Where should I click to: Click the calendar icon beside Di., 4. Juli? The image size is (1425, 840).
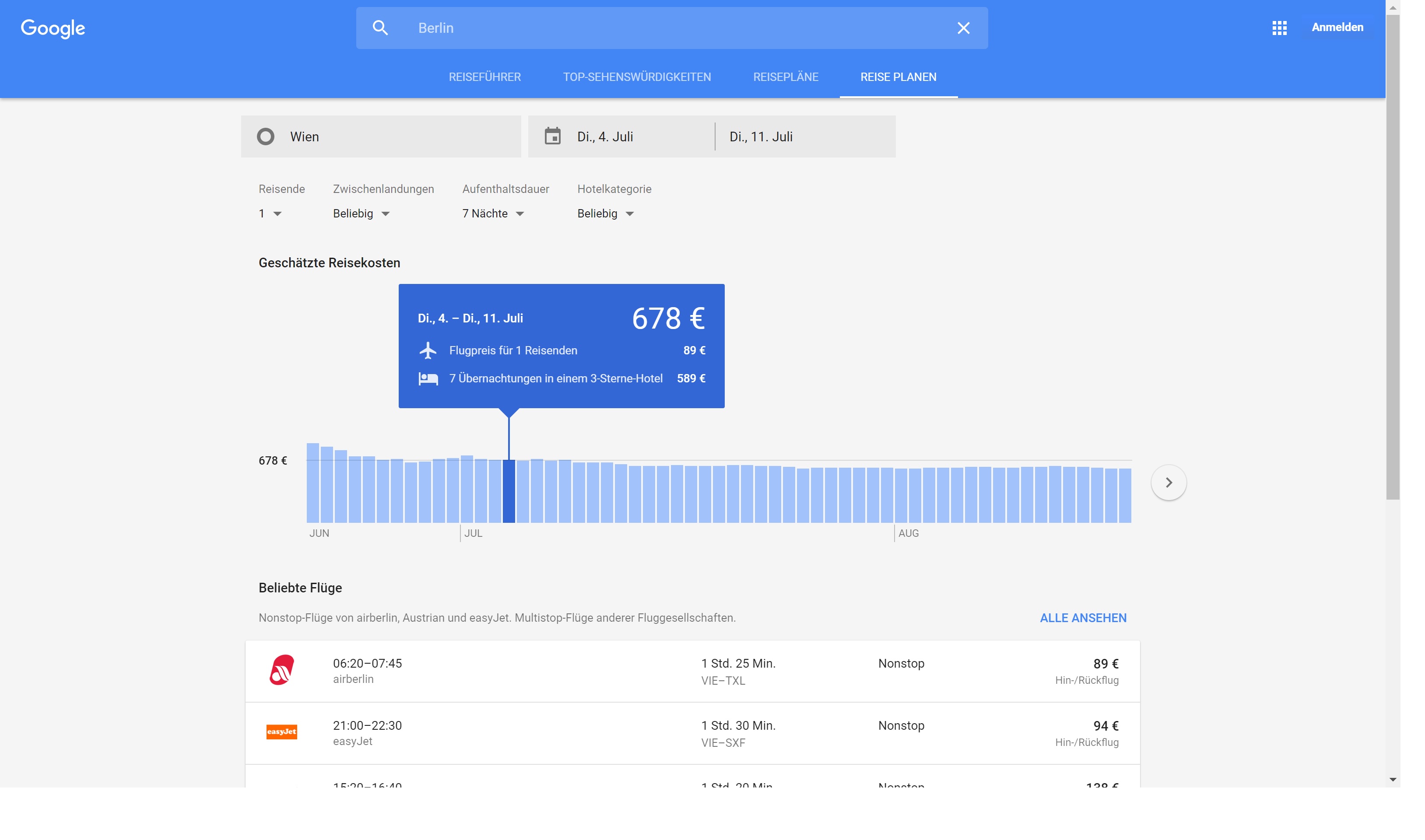pyautogui.click(x=552, y=136)
